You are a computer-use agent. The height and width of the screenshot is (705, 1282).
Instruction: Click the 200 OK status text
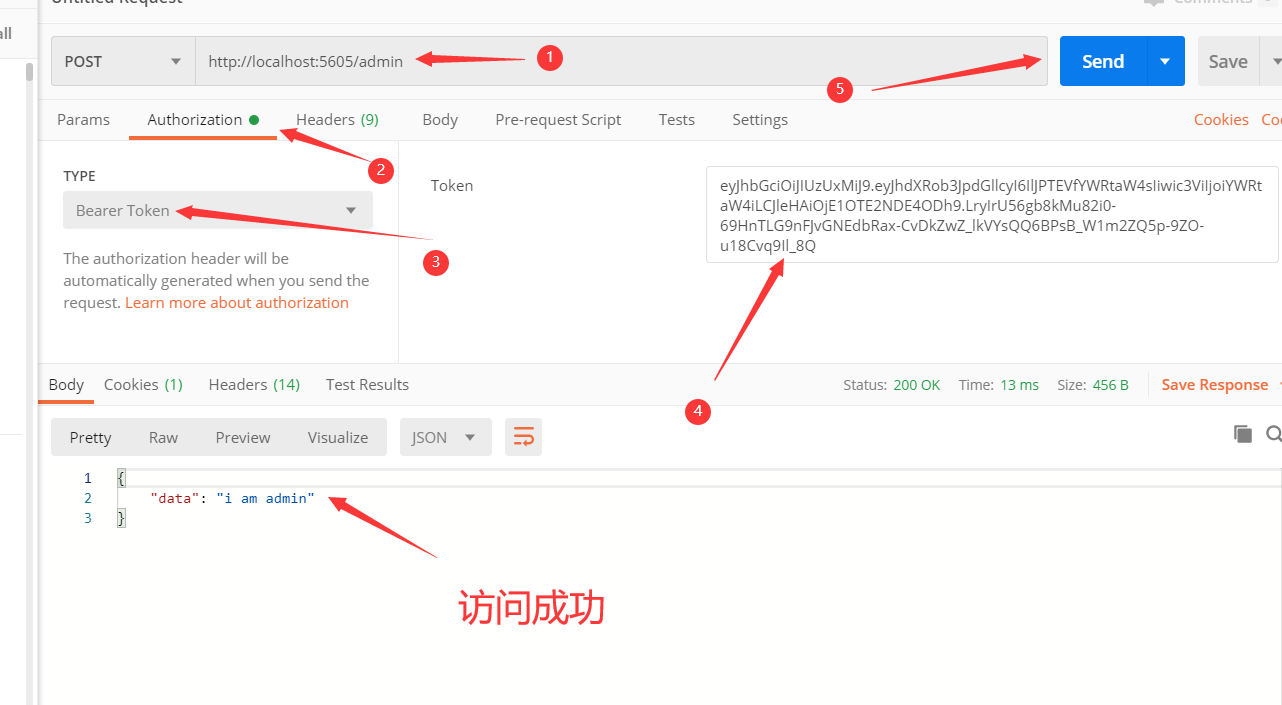coord(917,384)
